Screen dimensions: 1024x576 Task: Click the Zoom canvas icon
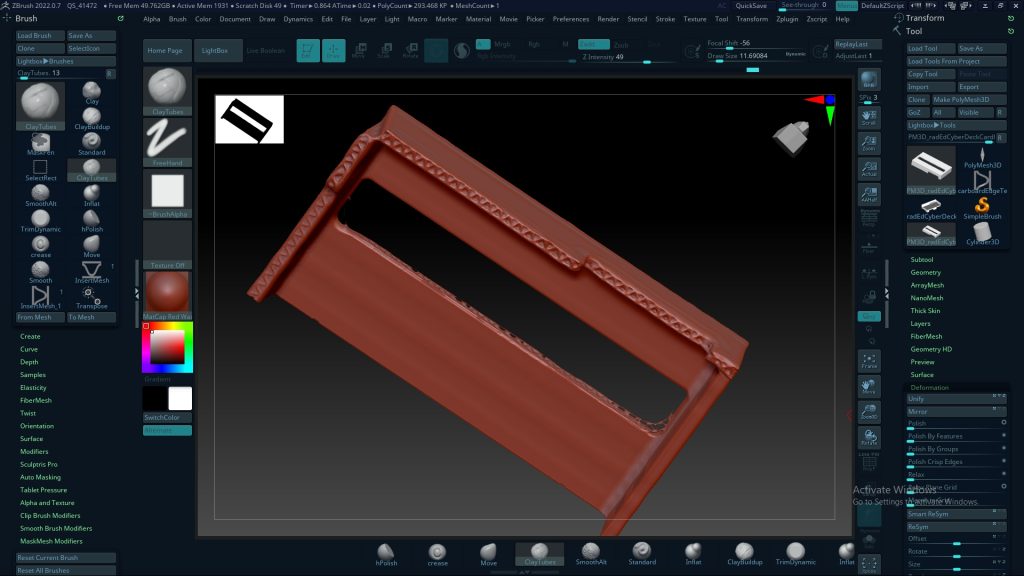coord(869,143)
